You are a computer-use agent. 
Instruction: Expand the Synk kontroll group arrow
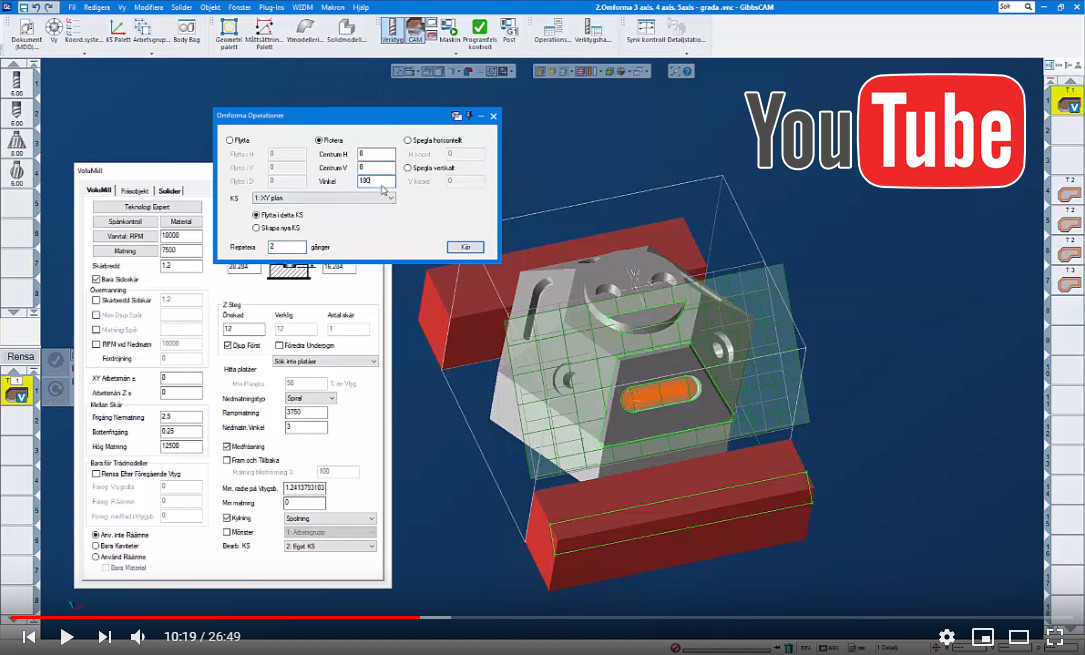[x=686, y=53]
